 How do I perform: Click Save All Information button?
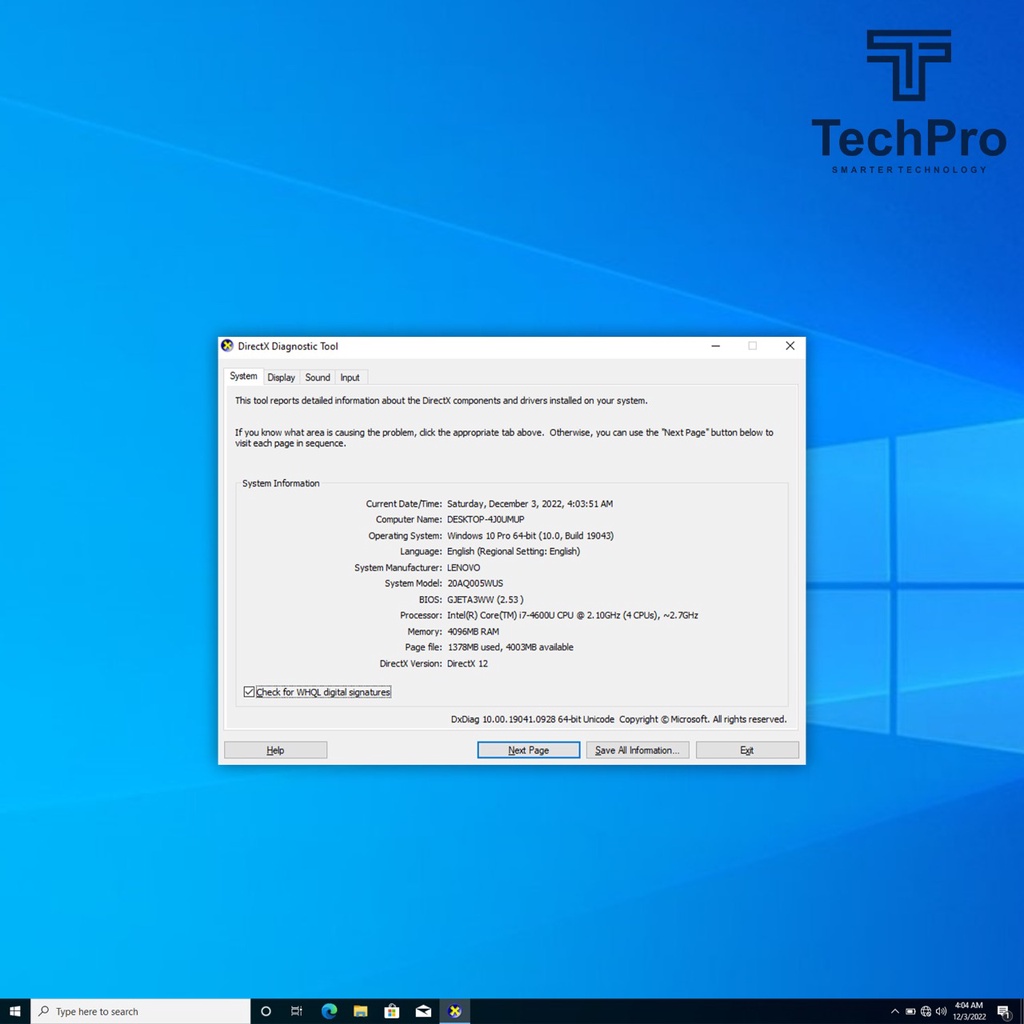click(637, 750)
